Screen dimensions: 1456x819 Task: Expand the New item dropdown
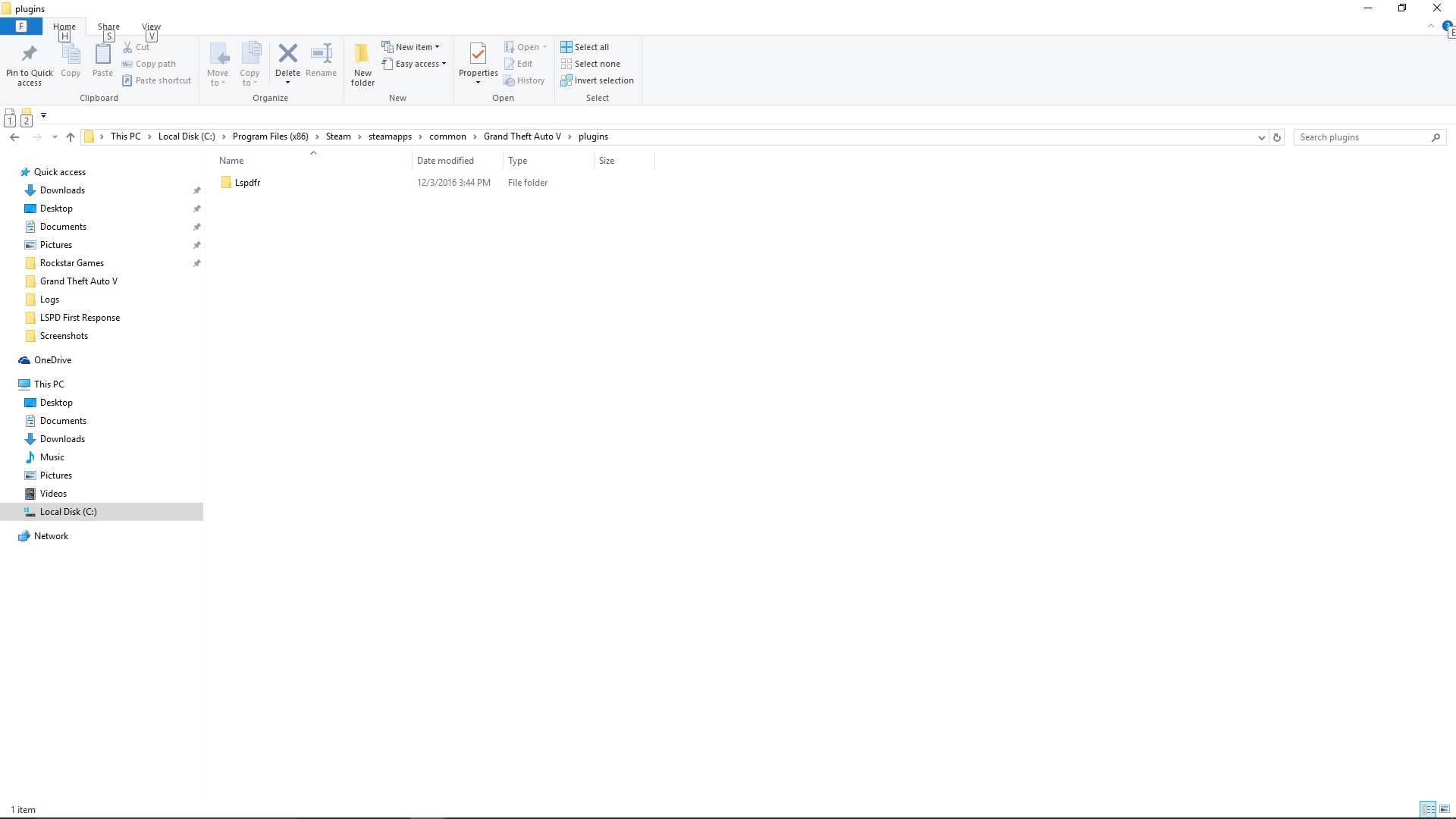point(411,47)
